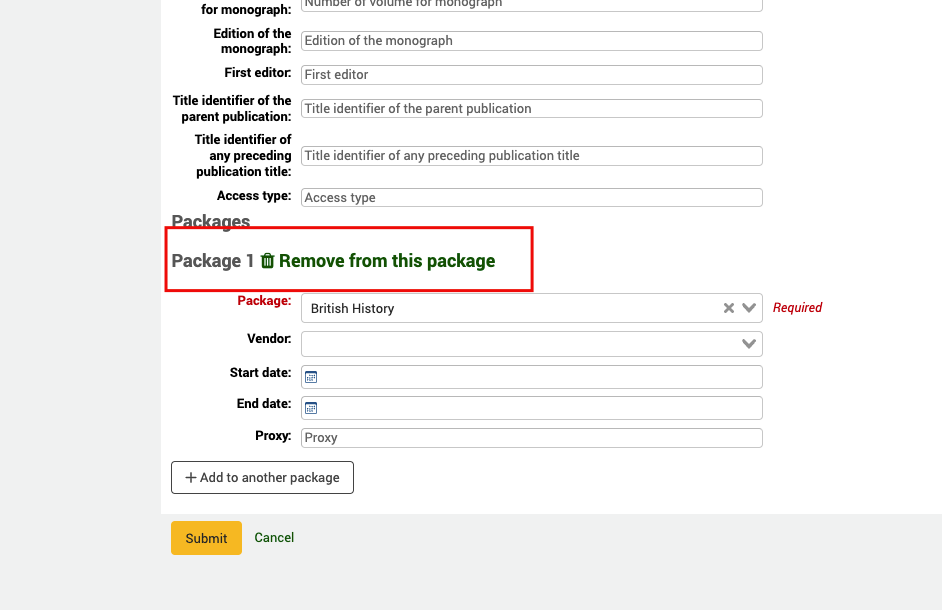Focus the Access type field

[530, 197]
